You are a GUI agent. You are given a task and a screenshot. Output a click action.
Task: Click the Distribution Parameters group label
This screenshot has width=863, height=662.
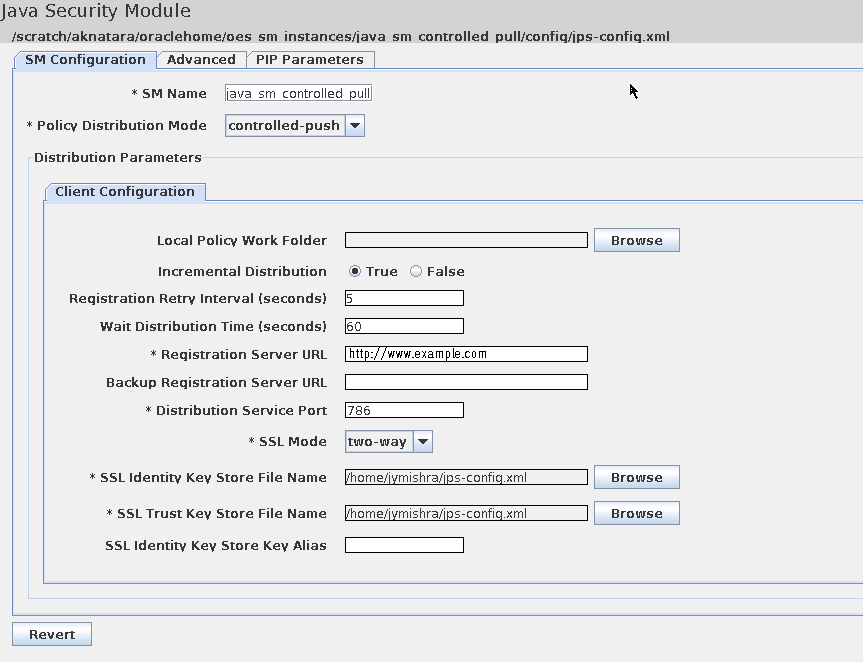[118, 157]
